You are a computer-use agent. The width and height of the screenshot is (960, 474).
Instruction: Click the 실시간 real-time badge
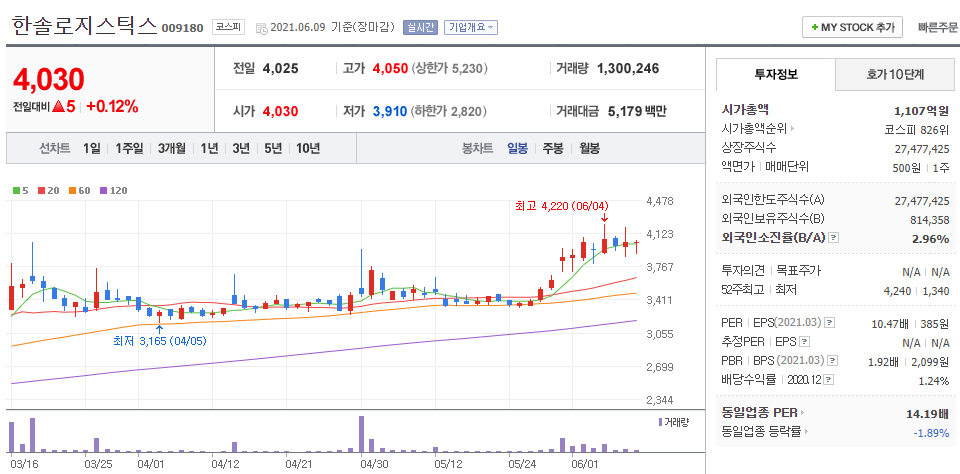point(420,27)
